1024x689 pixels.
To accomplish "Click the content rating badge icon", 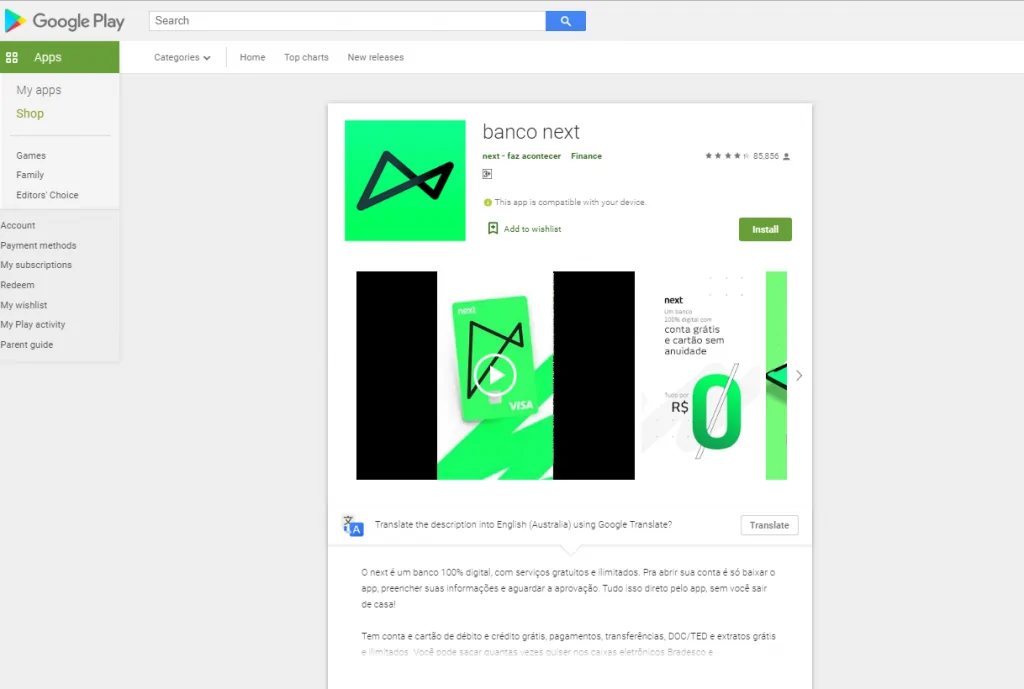I will pos(487,174).
